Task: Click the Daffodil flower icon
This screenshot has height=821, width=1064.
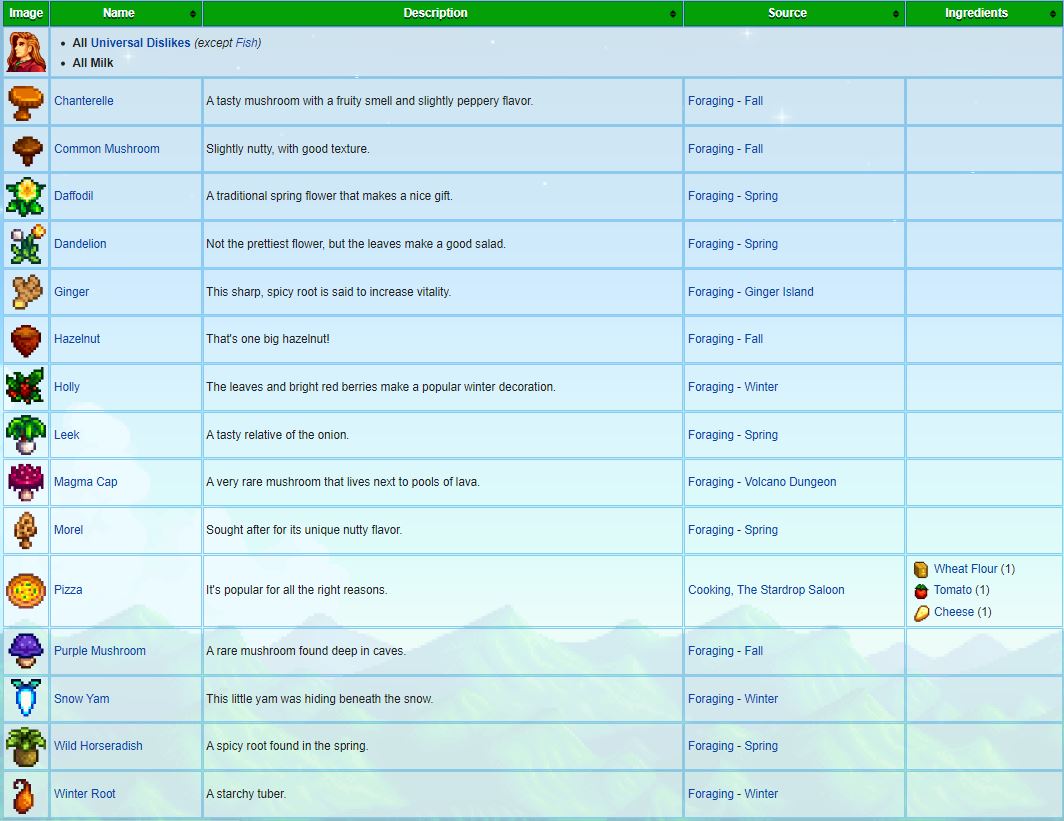Action: click(25, 196)
